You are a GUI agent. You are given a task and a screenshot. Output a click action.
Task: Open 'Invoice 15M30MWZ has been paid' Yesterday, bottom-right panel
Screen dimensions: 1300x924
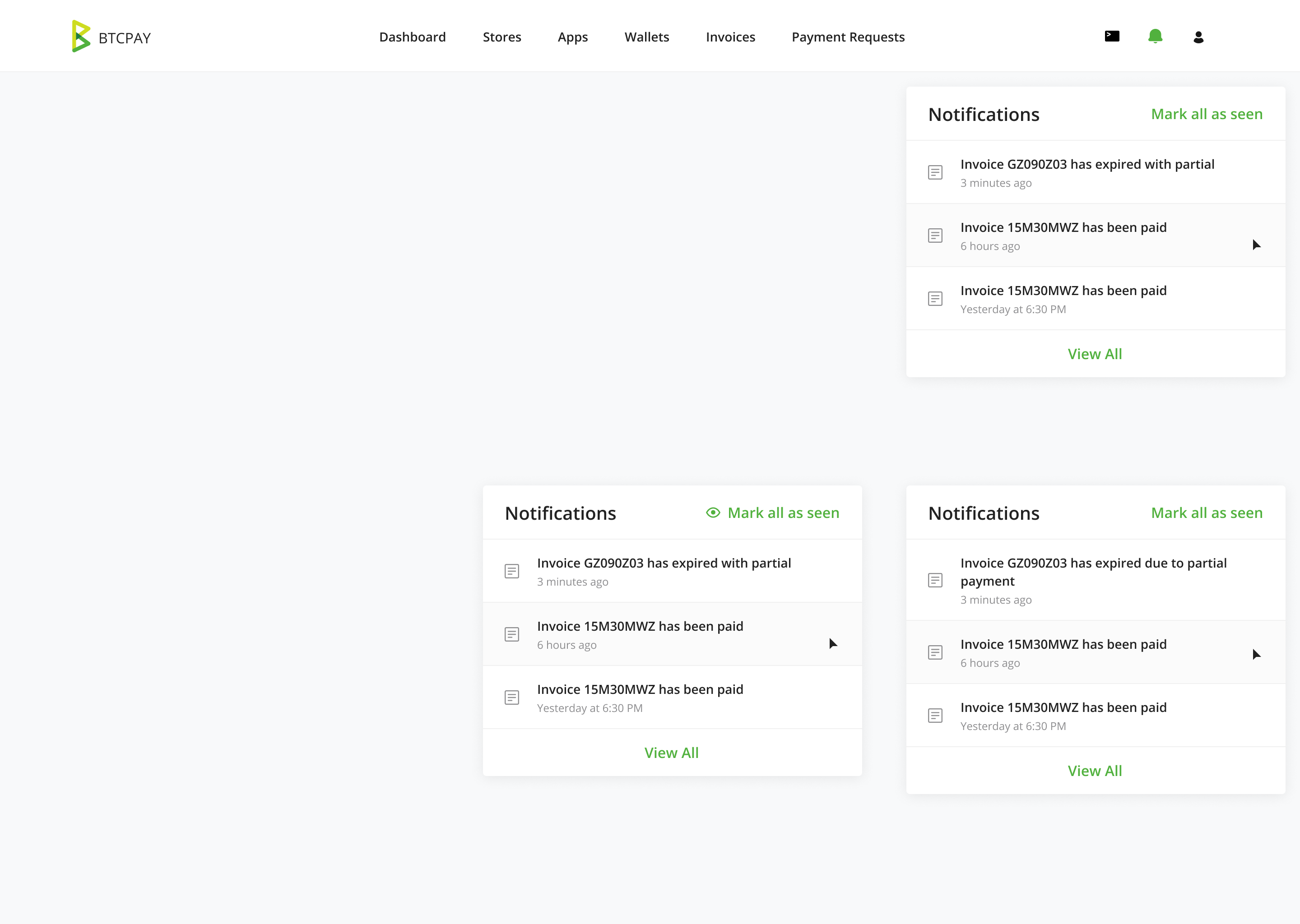click(1096, 715)
